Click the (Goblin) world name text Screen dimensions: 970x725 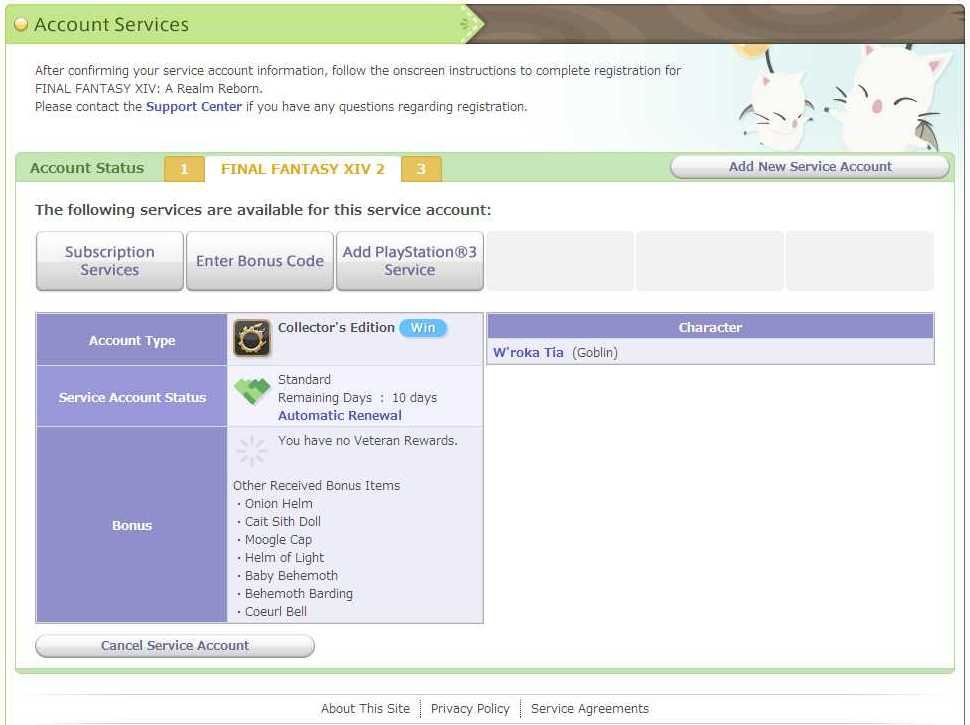(595, 353)
